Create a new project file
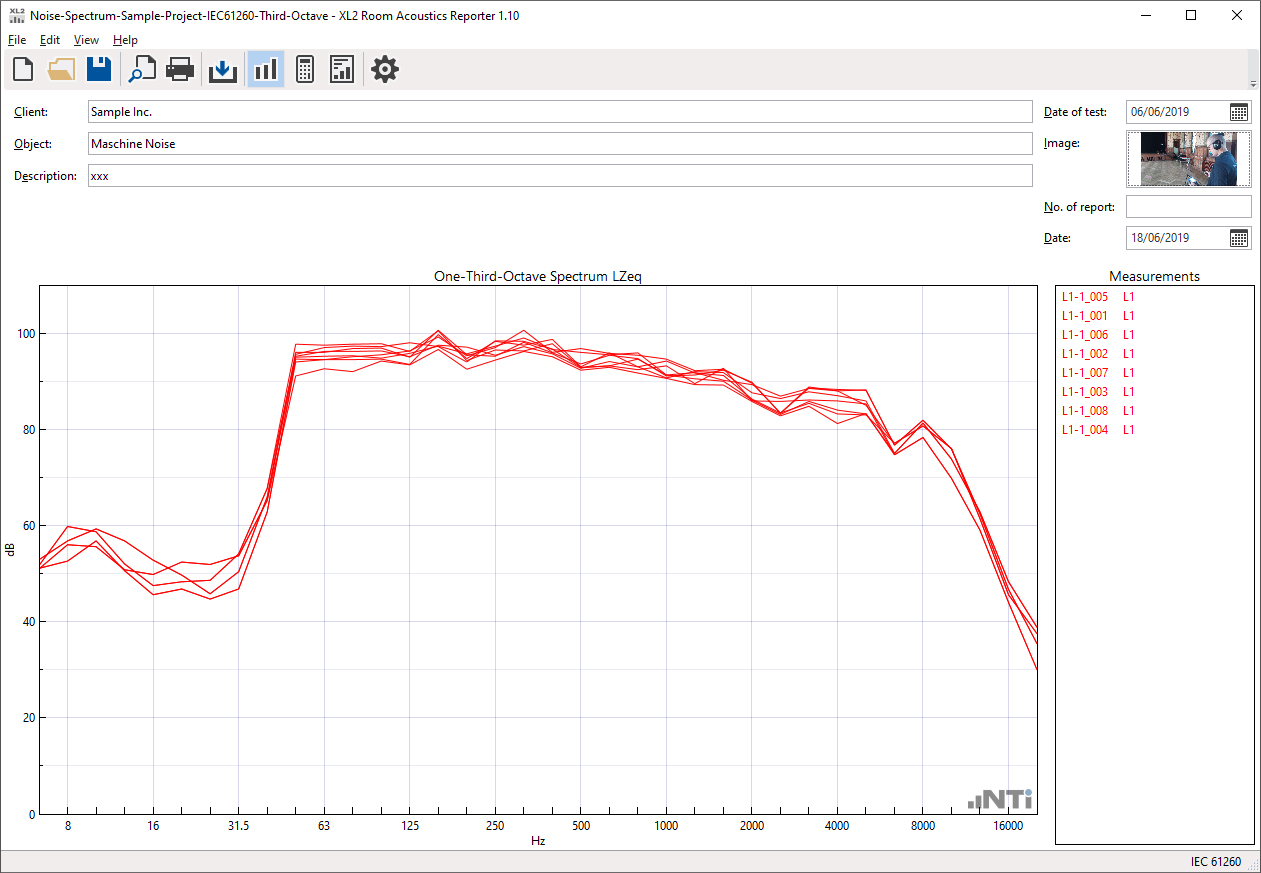The image size is (1261, 873). point(23,69)
